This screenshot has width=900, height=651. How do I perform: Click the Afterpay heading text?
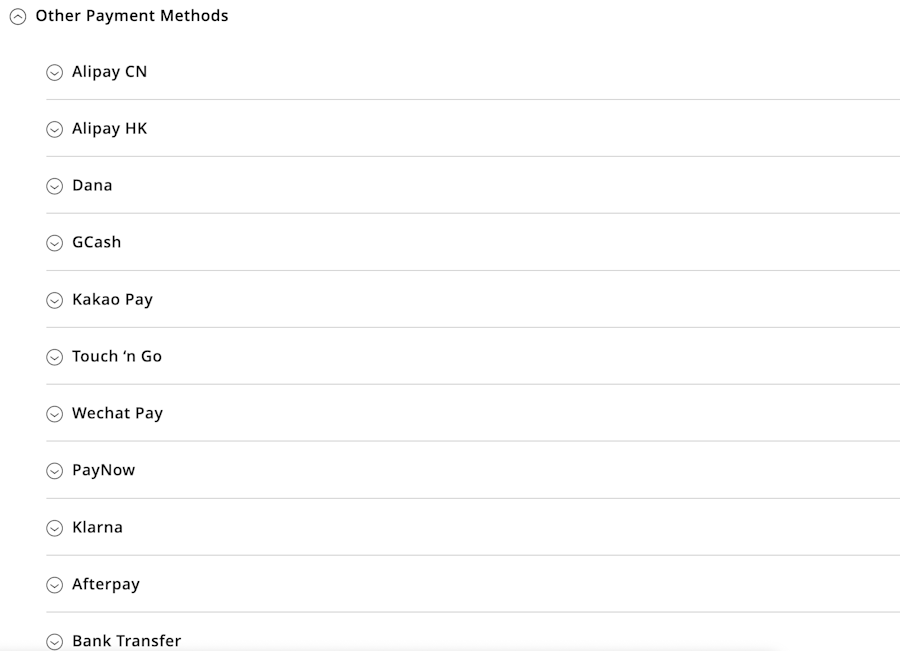coord(104,584)
